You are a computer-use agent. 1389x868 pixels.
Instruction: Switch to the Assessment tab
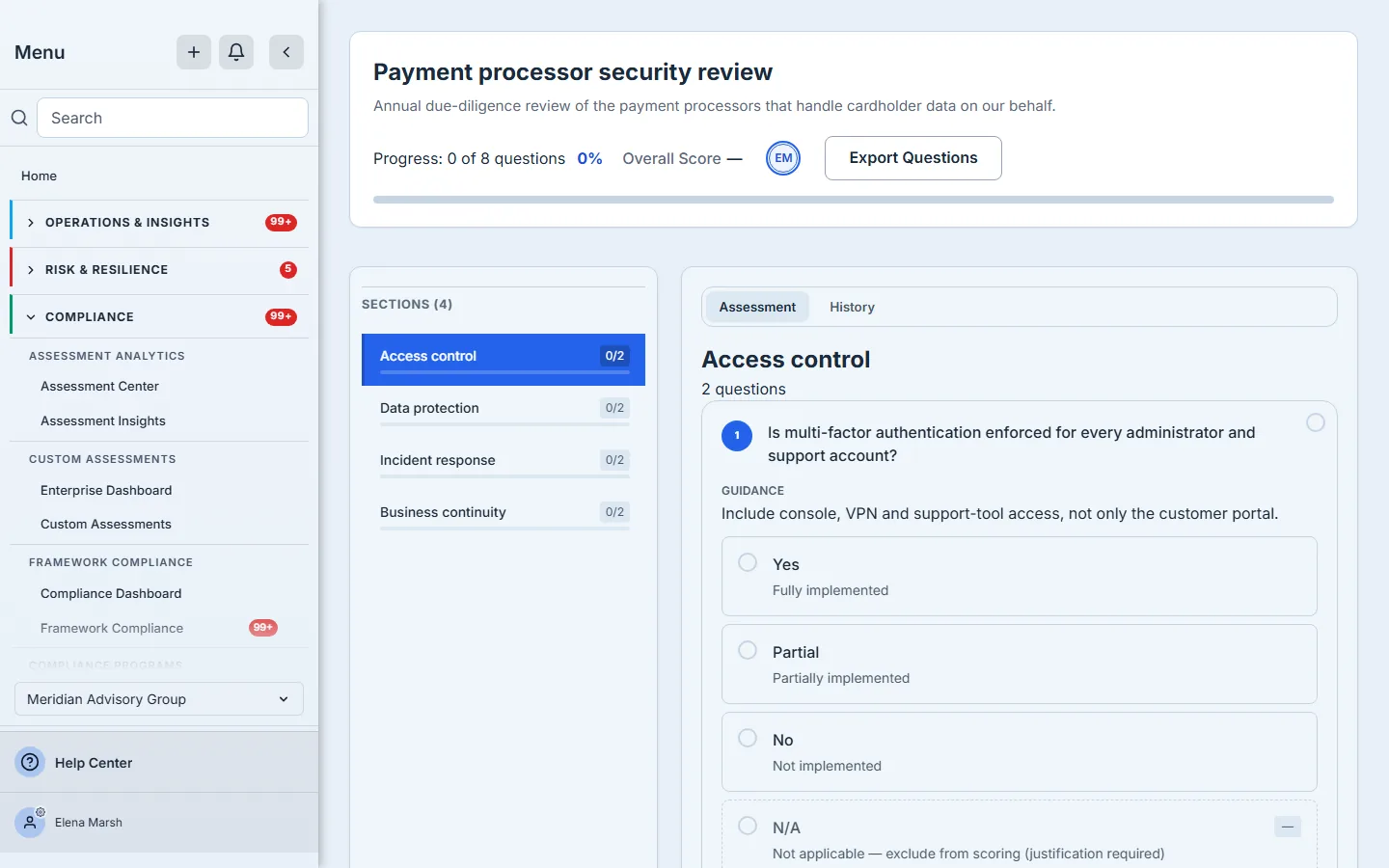tap(757, 307)
